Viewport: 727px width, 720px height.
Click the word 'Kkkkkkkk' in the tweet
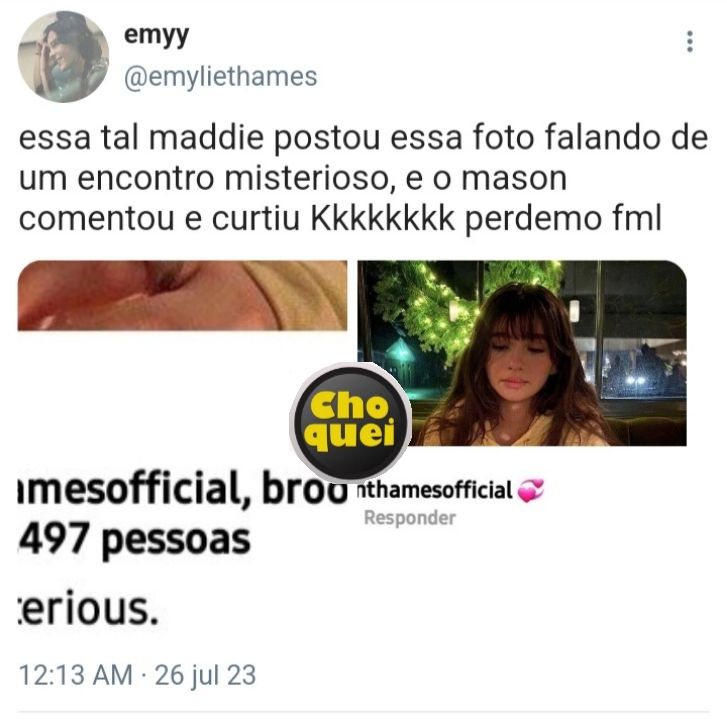pyautogui.click(x=383, y=218)
